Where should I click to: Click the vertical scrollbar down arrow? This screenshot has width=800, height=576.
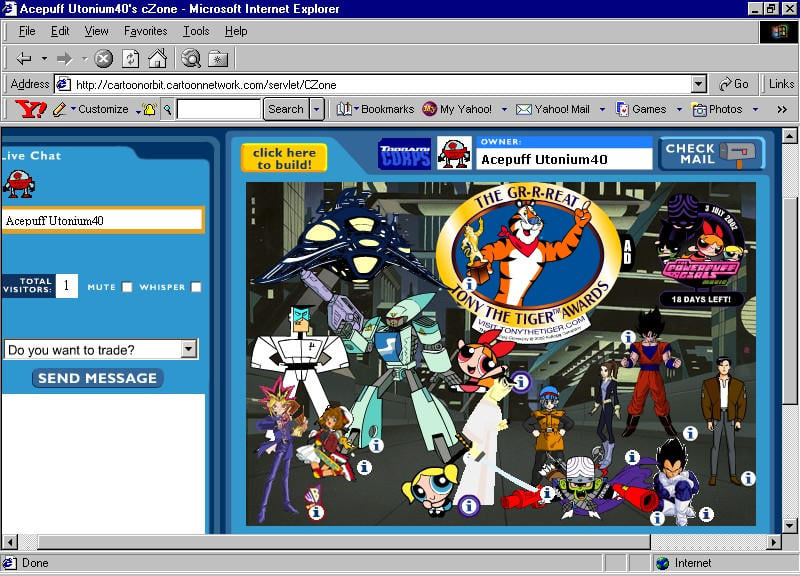pos(790,525)
